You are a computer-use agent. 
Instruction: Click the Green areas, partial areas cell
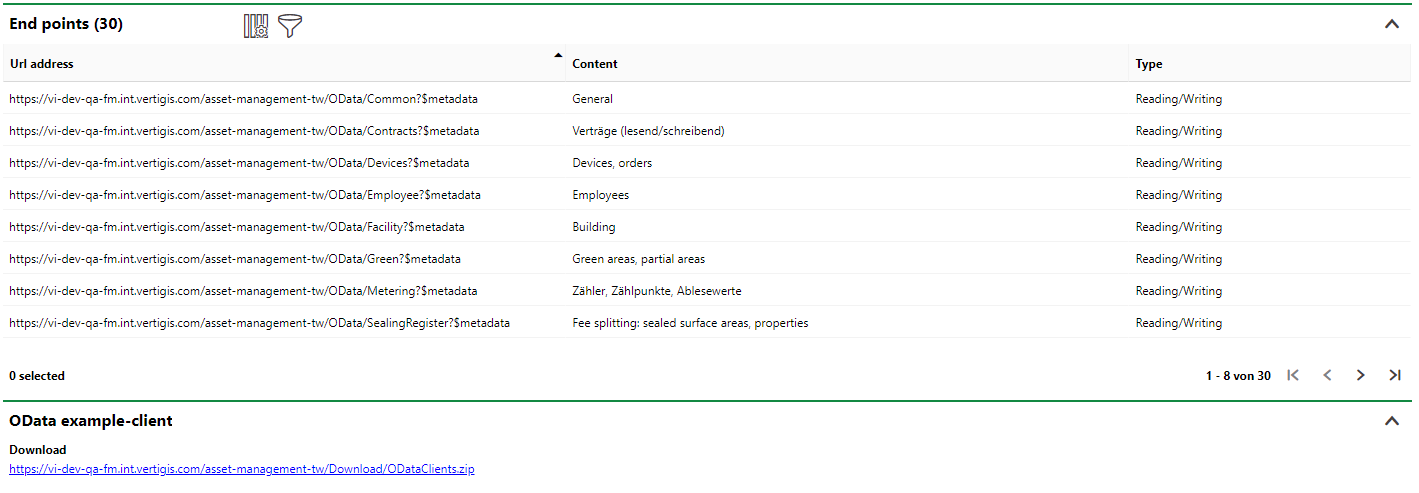pyautogui.click(x=638, y=259)
